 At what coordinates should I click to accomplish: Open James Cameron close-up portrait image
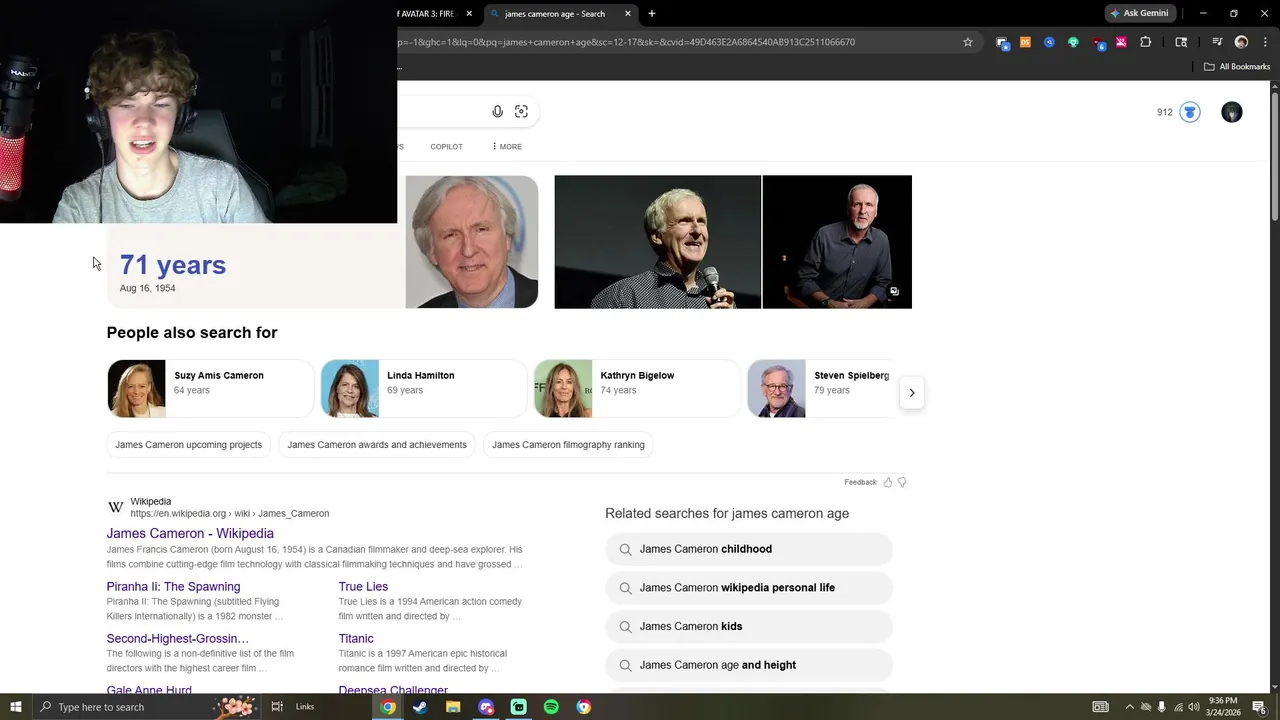pyautogui.click(x=472, y=242)
